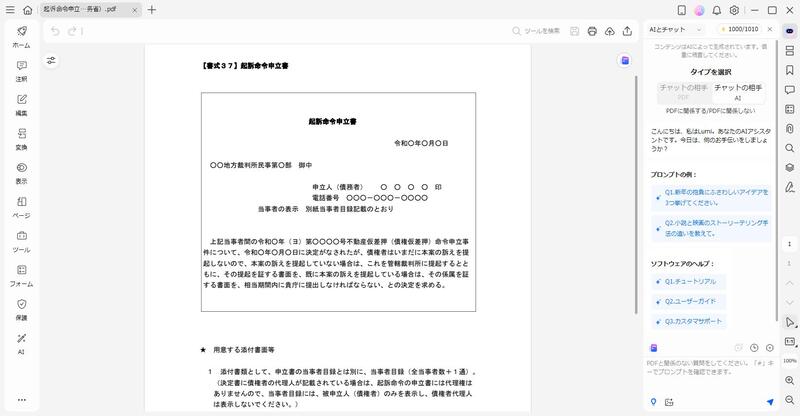Upload the document to cloud
This screenshot has height=416, width=800.
pos(610,31)
